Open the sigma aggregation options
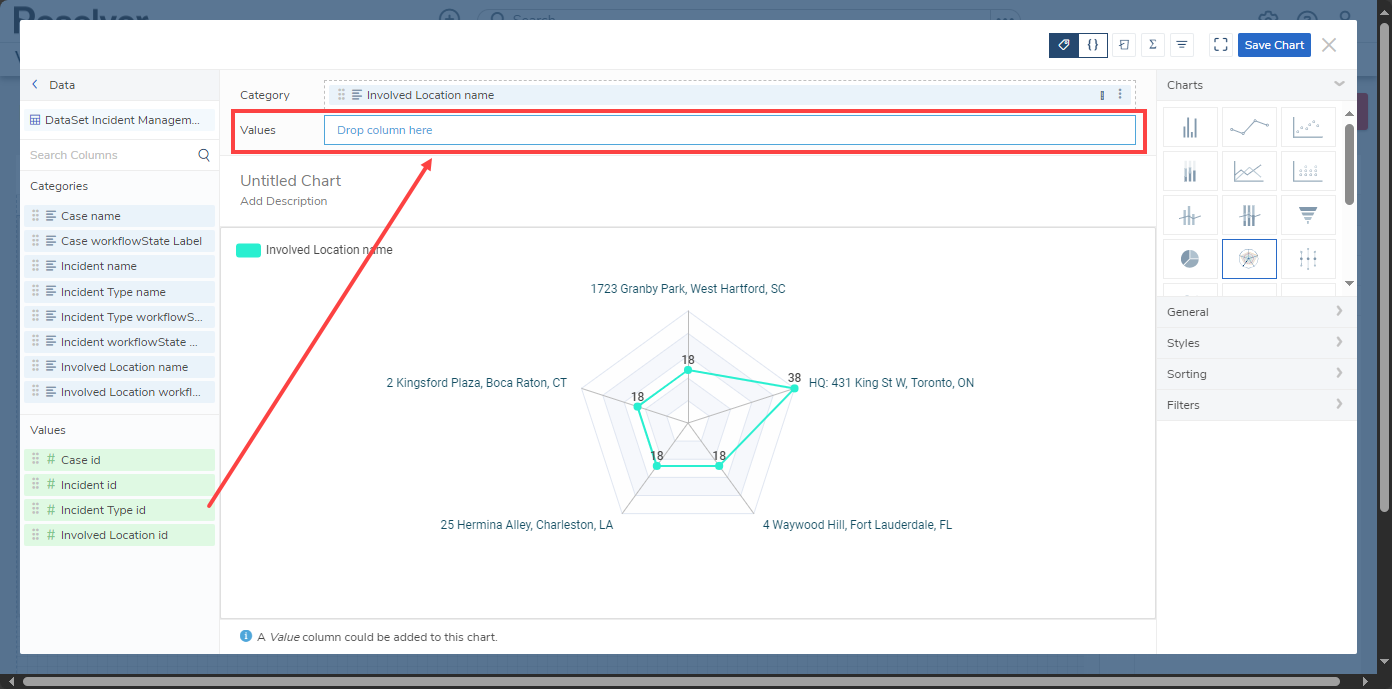 [x=1153, y=45]
